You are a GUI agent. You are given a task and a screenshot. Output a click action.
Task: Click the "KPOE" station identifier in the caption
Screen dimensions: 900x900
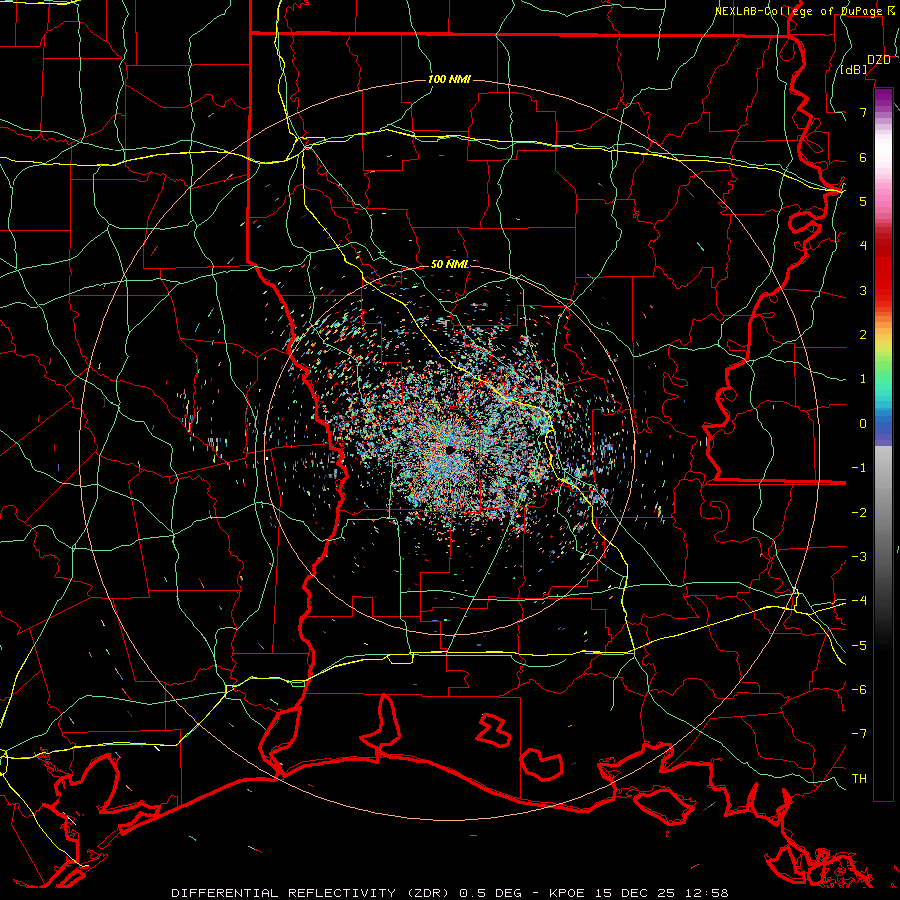pos(567,893)
